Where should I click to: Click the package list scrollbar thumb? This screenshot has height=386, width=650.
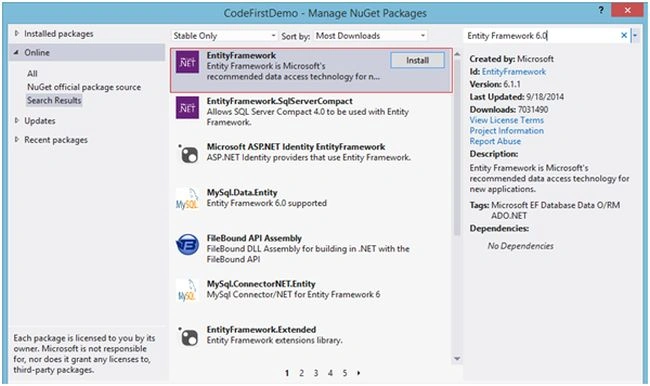tap(457, 147)
